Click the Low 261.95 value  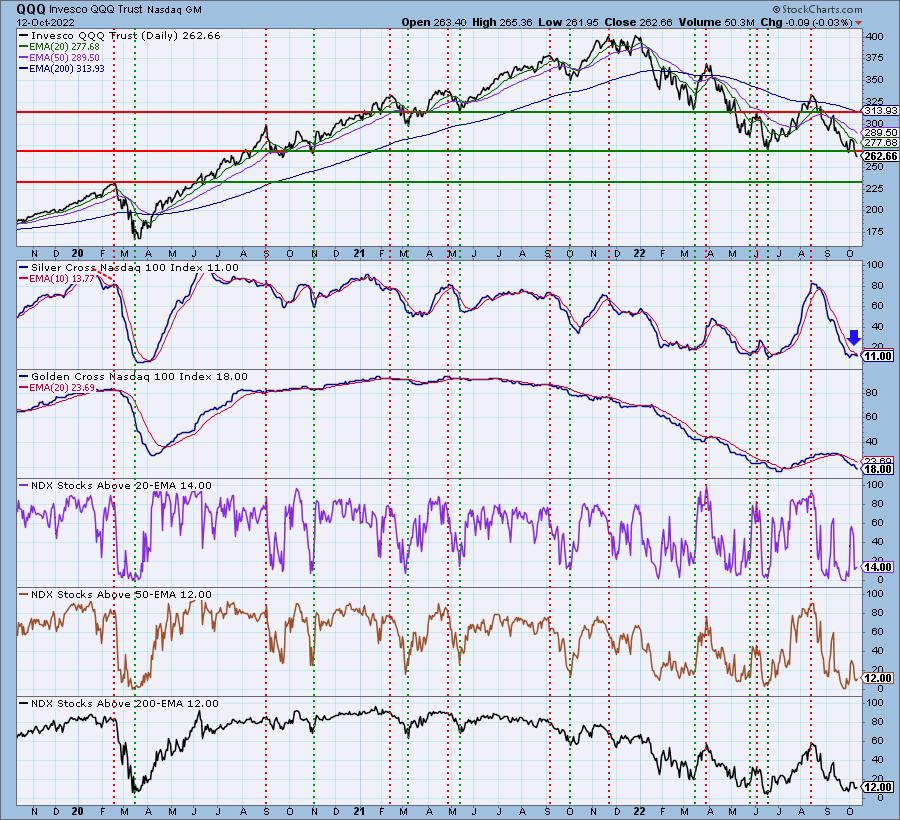tap(568, 22)
